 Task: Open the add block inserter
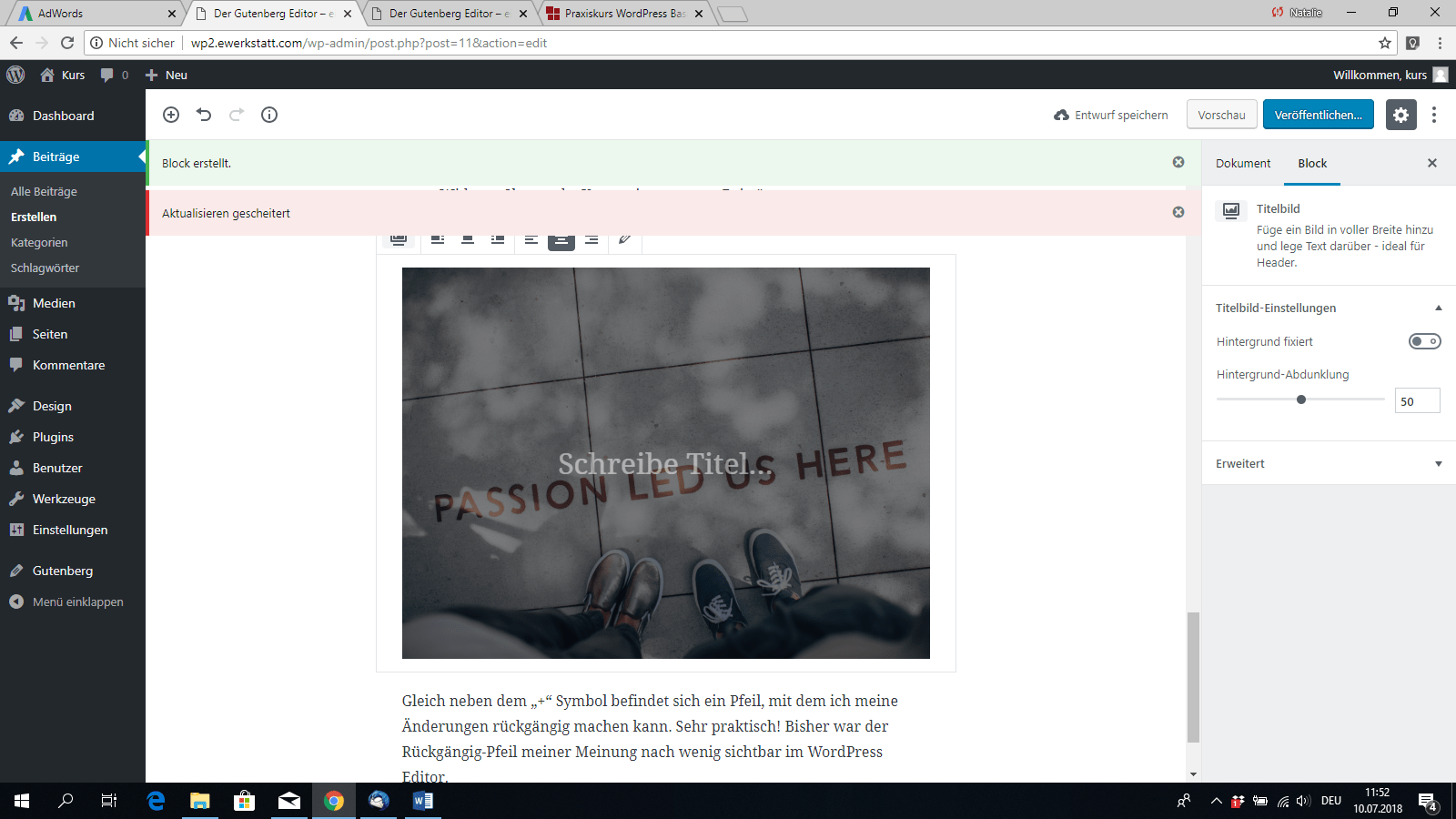171,115
